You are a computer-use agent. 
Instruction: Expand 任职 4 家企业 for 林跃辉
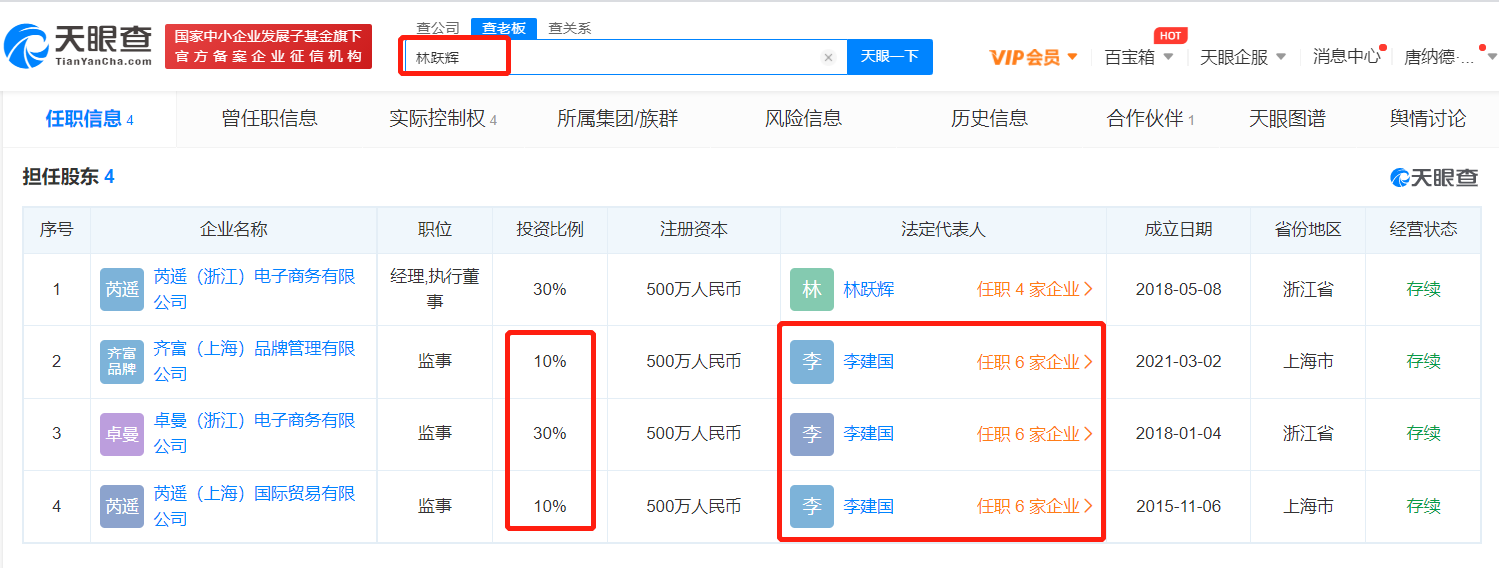click(x=1035, y=289)
